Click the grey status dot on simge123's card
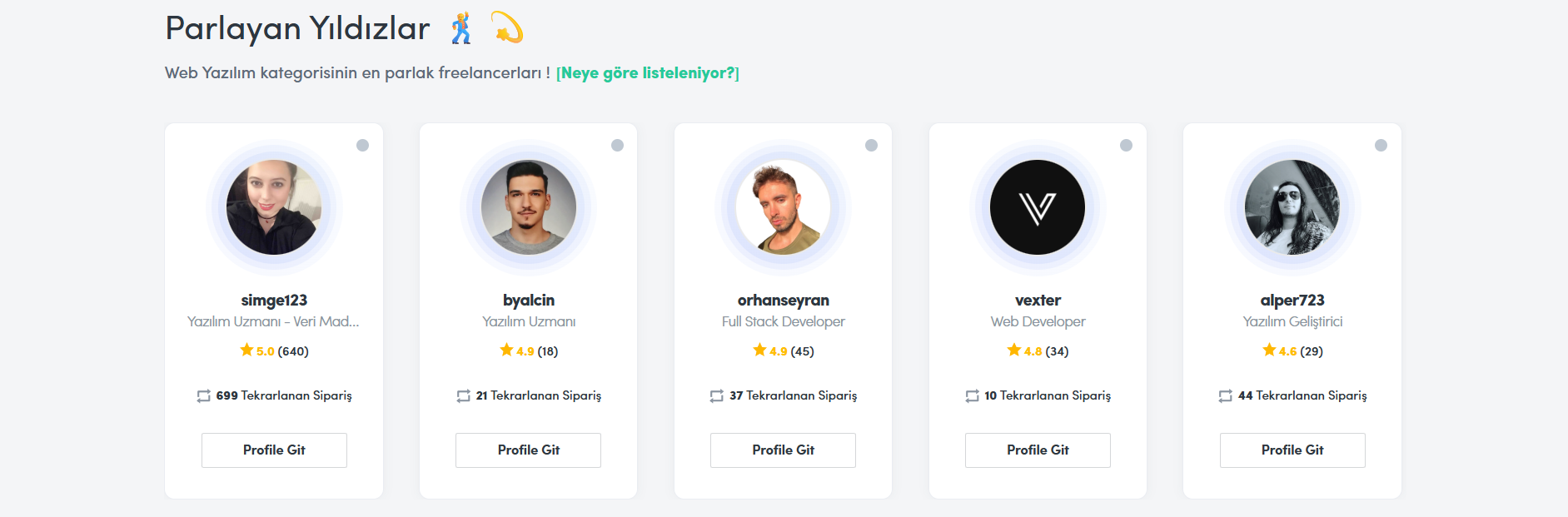This screenshot has width=1568, height=517. 362,146
